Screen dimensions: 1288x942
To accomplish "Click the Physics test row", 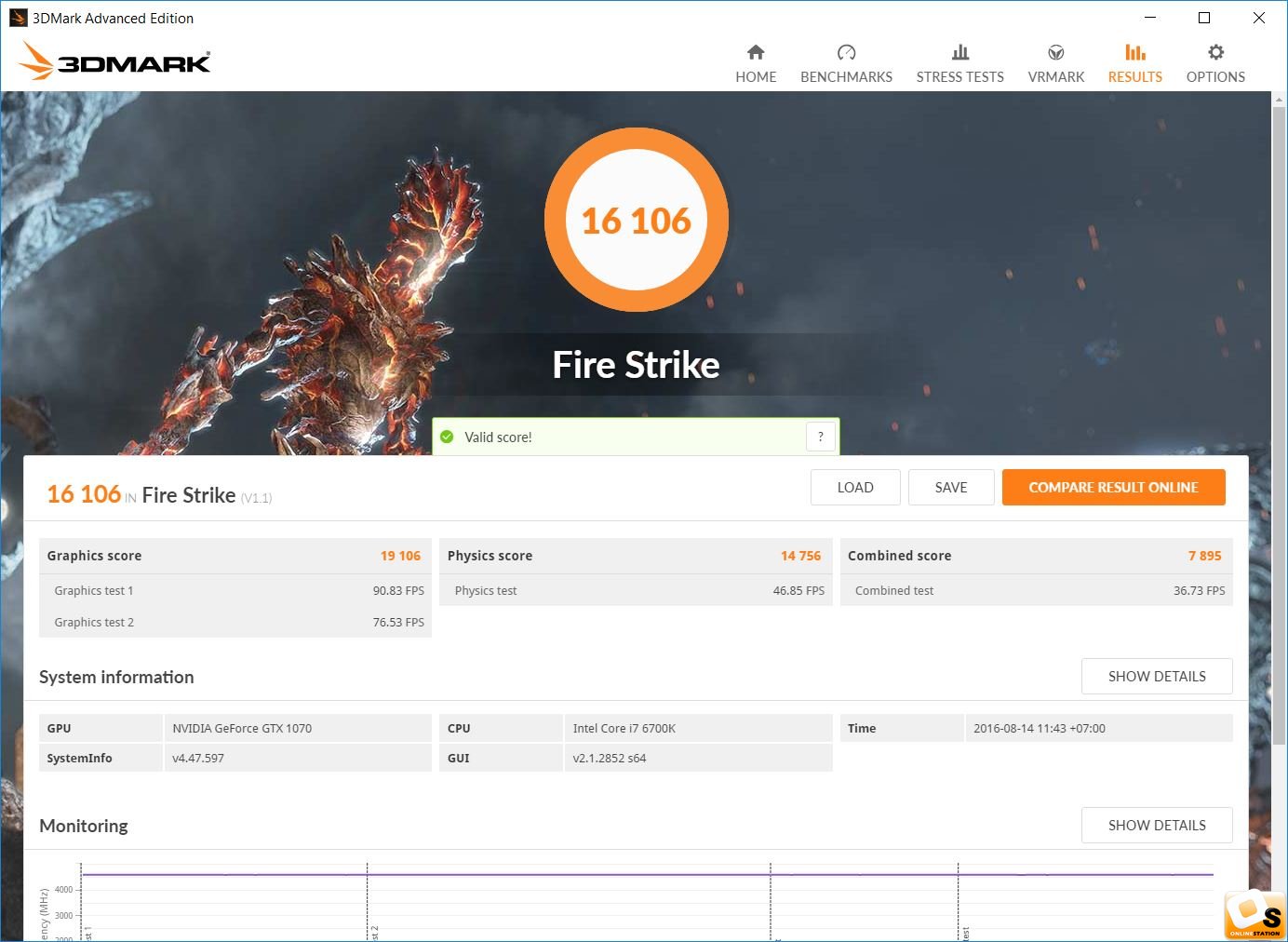I will [x=636, y=590].
